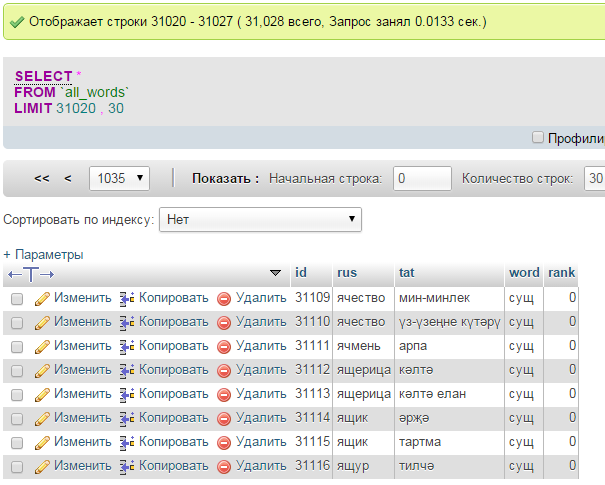Click the copy icon for row 31113
This screenshot has width=605, height=485.
click(x=126, y=394)
